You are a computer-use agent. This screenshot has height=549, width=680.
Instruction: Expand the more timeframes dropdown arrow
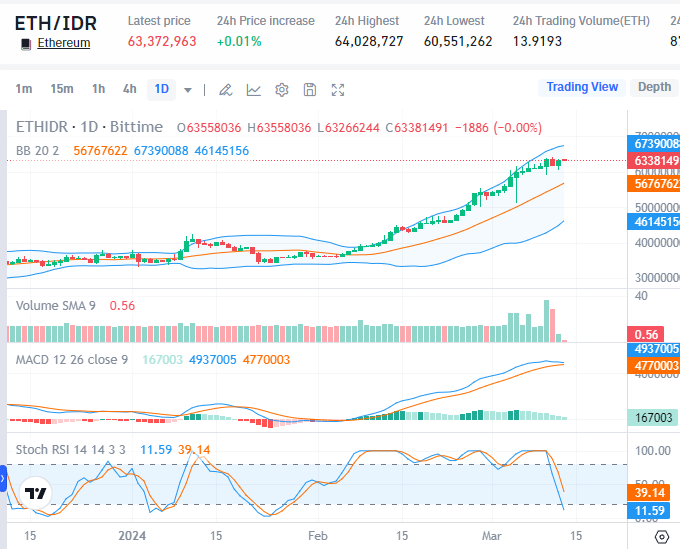[x=188, y=90]
